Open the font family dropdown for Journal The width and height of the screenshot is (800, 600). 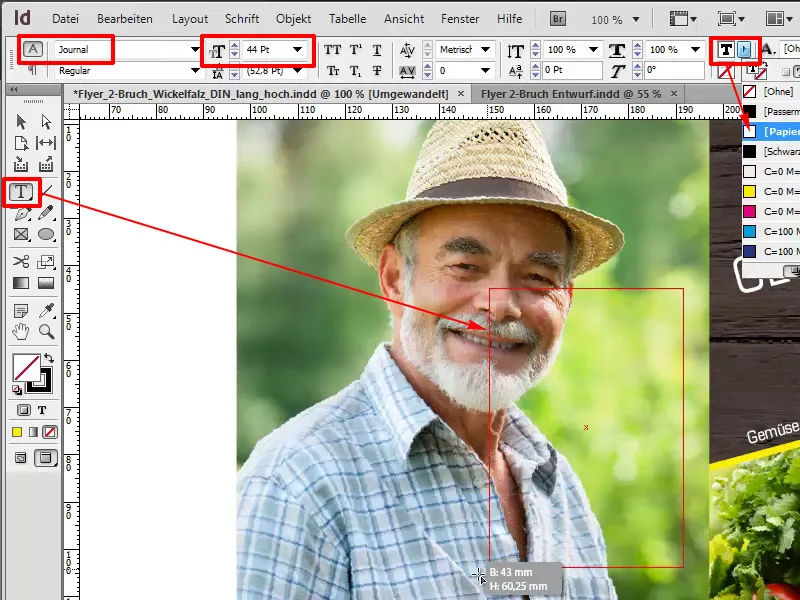click(x=195, y=49)
